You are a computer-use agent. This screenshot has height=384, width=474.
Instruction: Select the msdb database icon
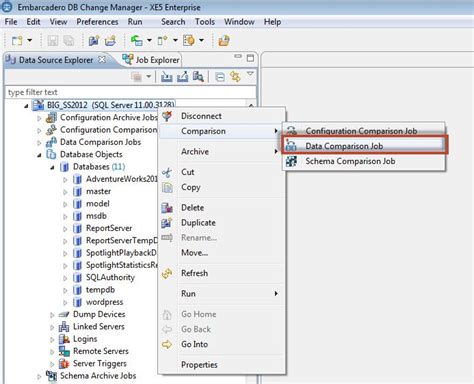(x=77, y=216)
